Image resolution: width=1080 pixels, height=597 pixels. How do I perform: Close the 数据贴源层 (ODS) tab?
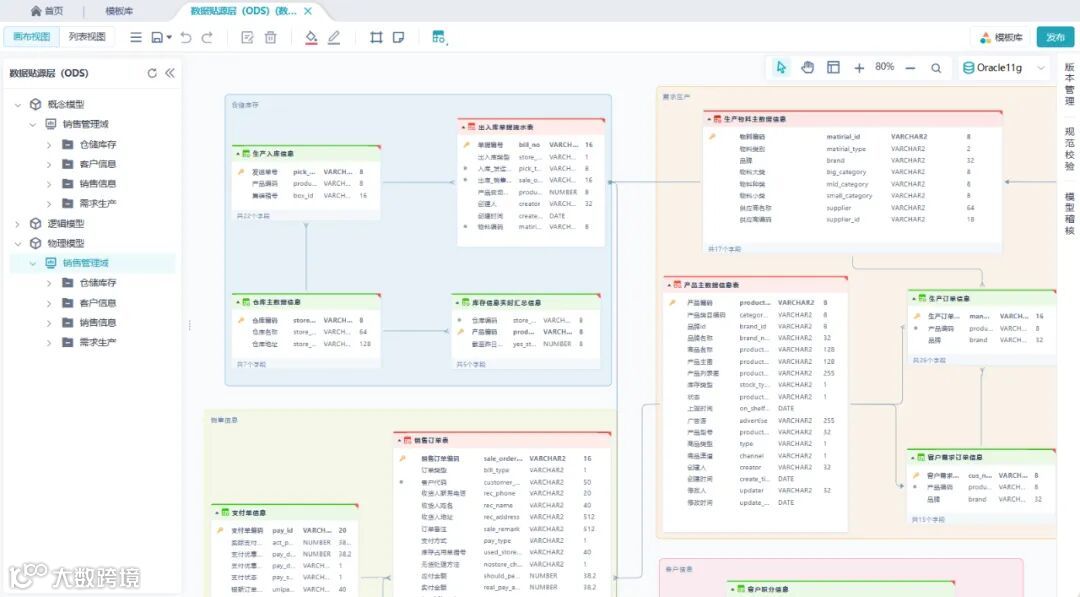308,11
